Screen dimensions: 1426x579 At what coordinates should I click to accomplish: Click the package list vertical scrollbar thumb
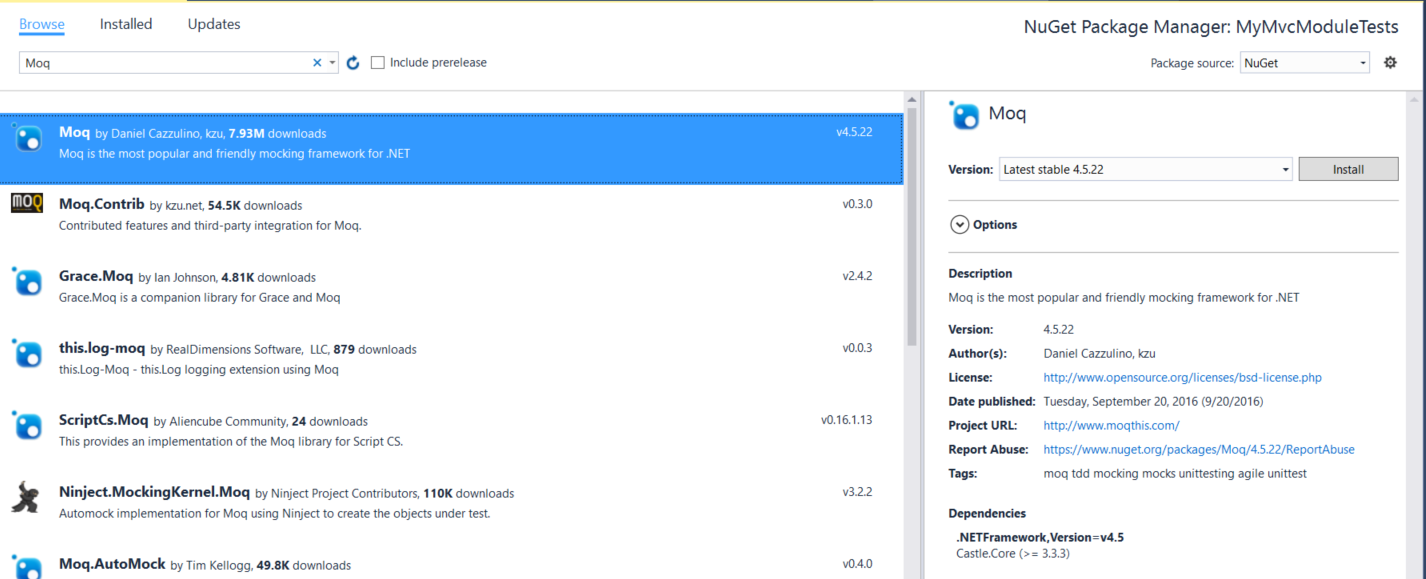click(912, 229)
